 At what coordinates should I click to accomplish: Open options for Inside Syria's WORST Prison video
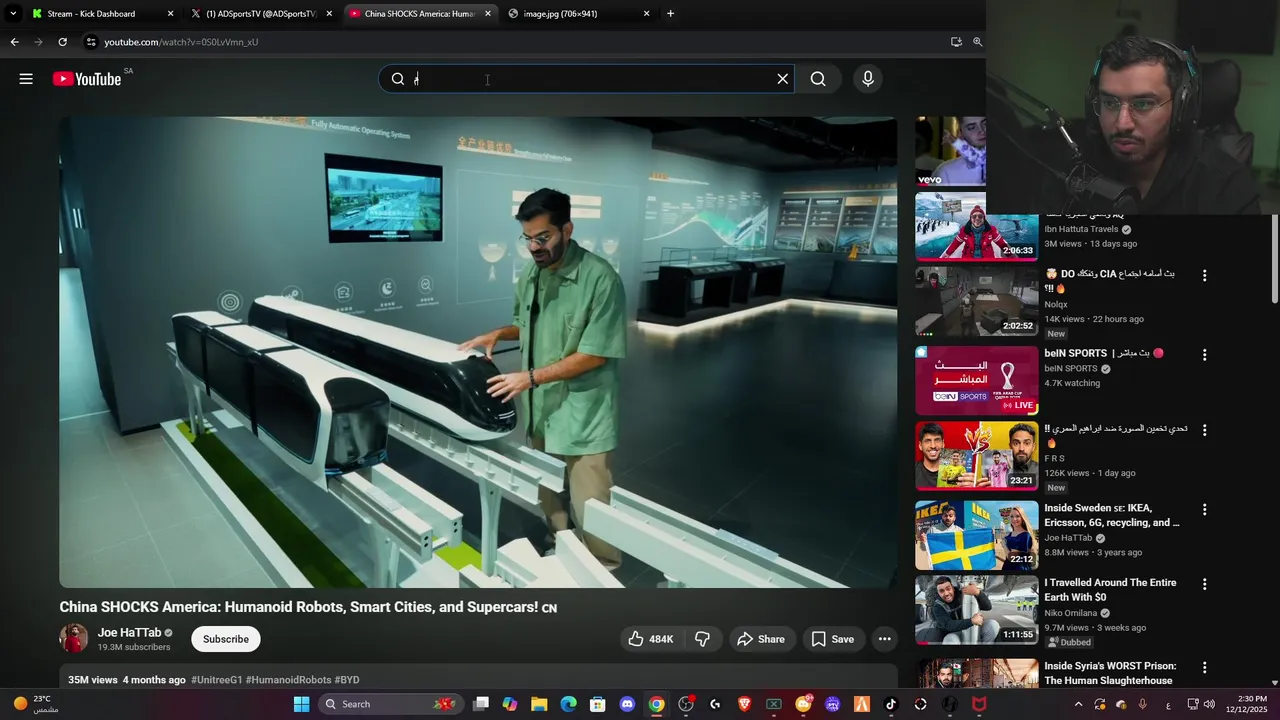1204,667
